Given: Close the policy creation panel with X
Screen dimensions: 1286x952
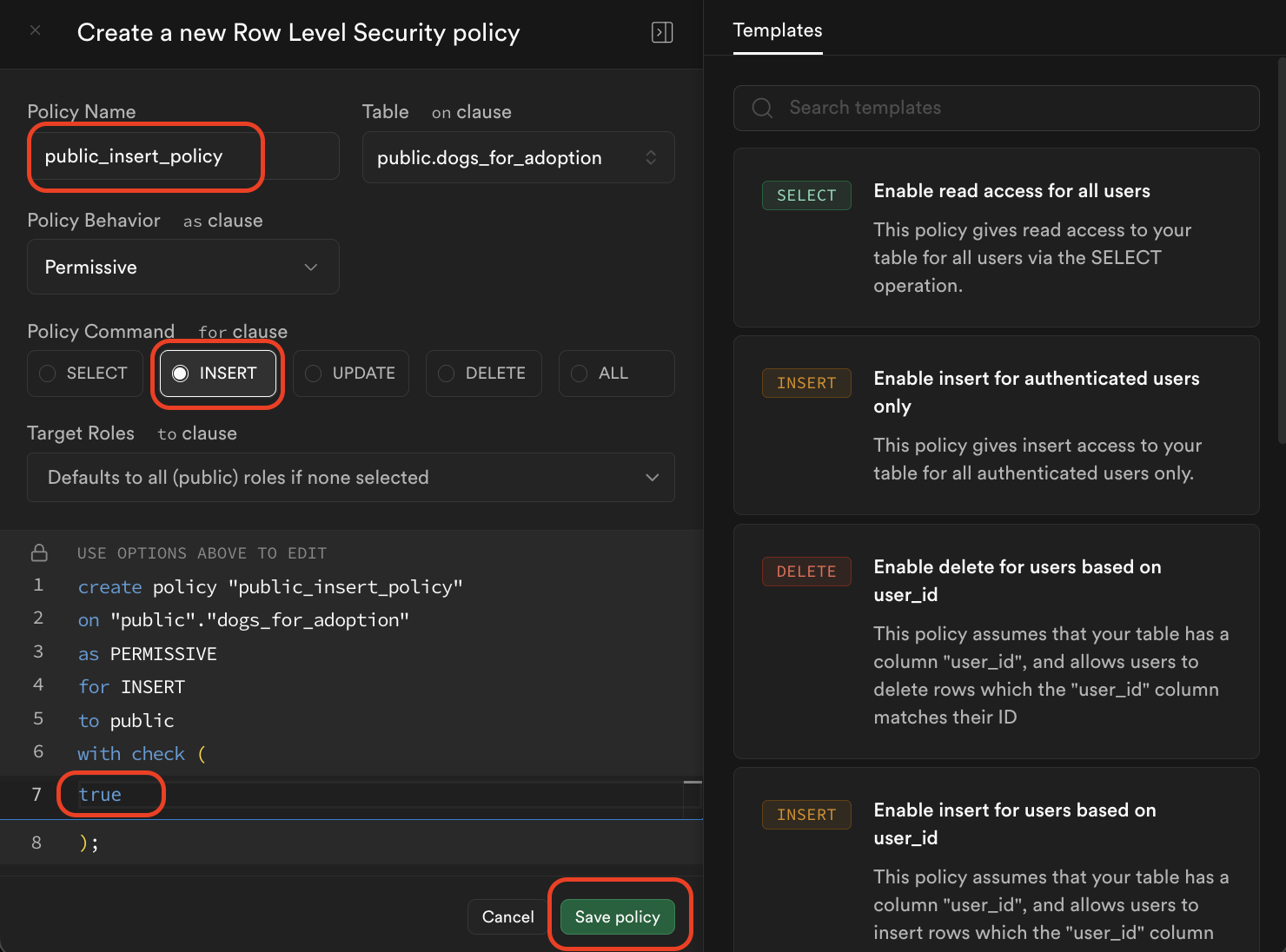Looking at the screenshot, I should 36,30.
